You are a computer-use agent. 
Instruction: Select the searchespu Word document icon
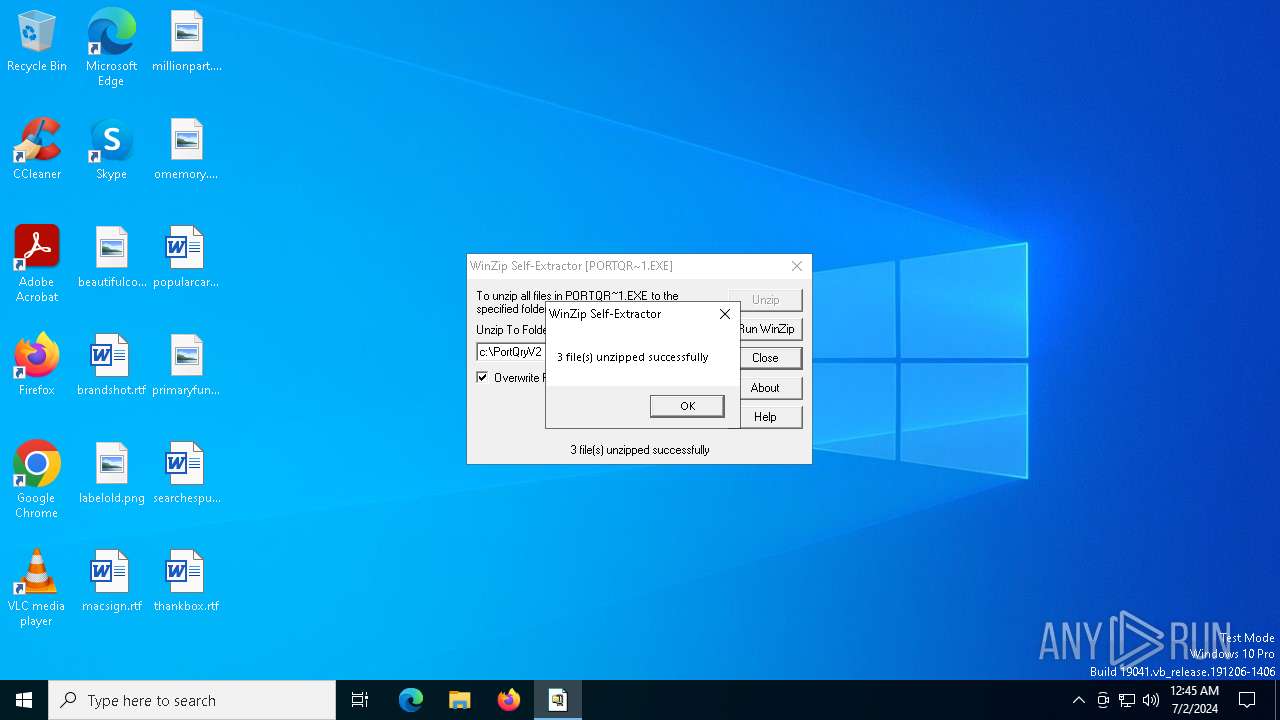(x=186, y=473)
